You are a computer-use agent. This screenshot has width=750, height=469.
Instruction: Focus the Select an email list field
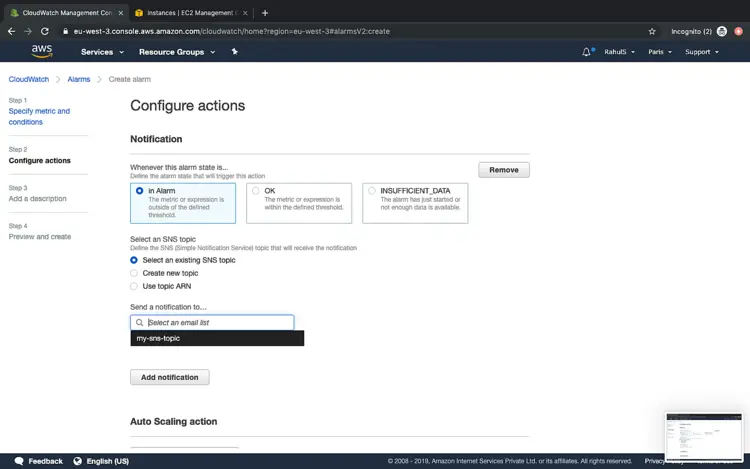coord(212,323)
